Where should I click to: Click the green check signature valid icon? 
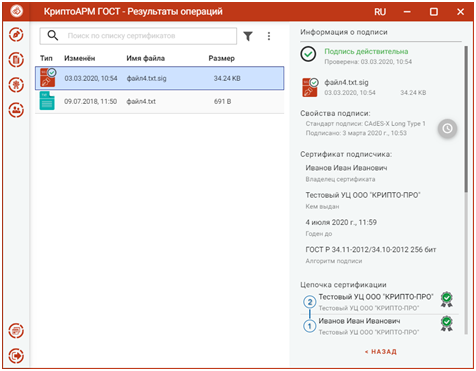tap(308, 54)
